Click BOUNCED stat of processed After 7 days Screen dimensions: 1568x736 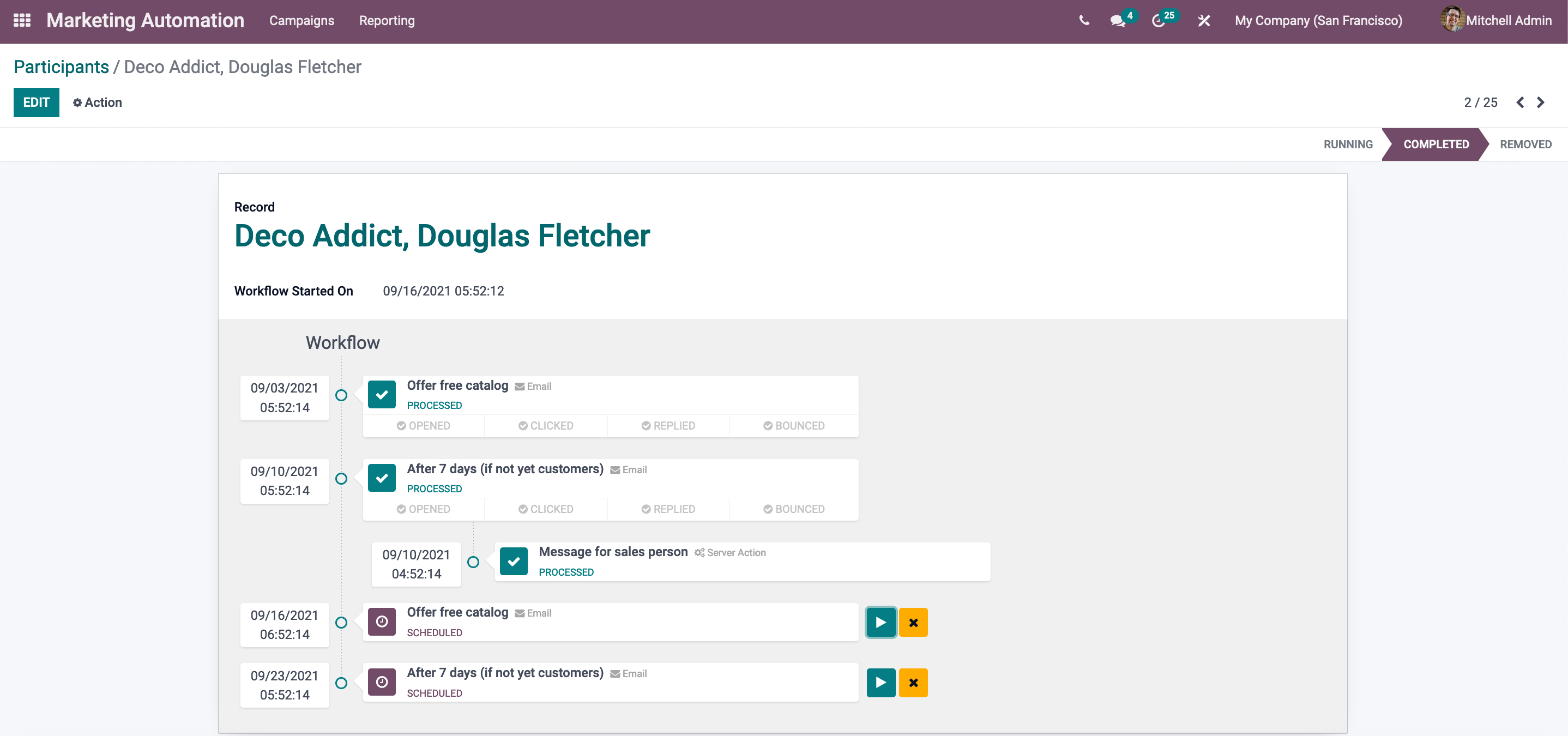[794, 509]
